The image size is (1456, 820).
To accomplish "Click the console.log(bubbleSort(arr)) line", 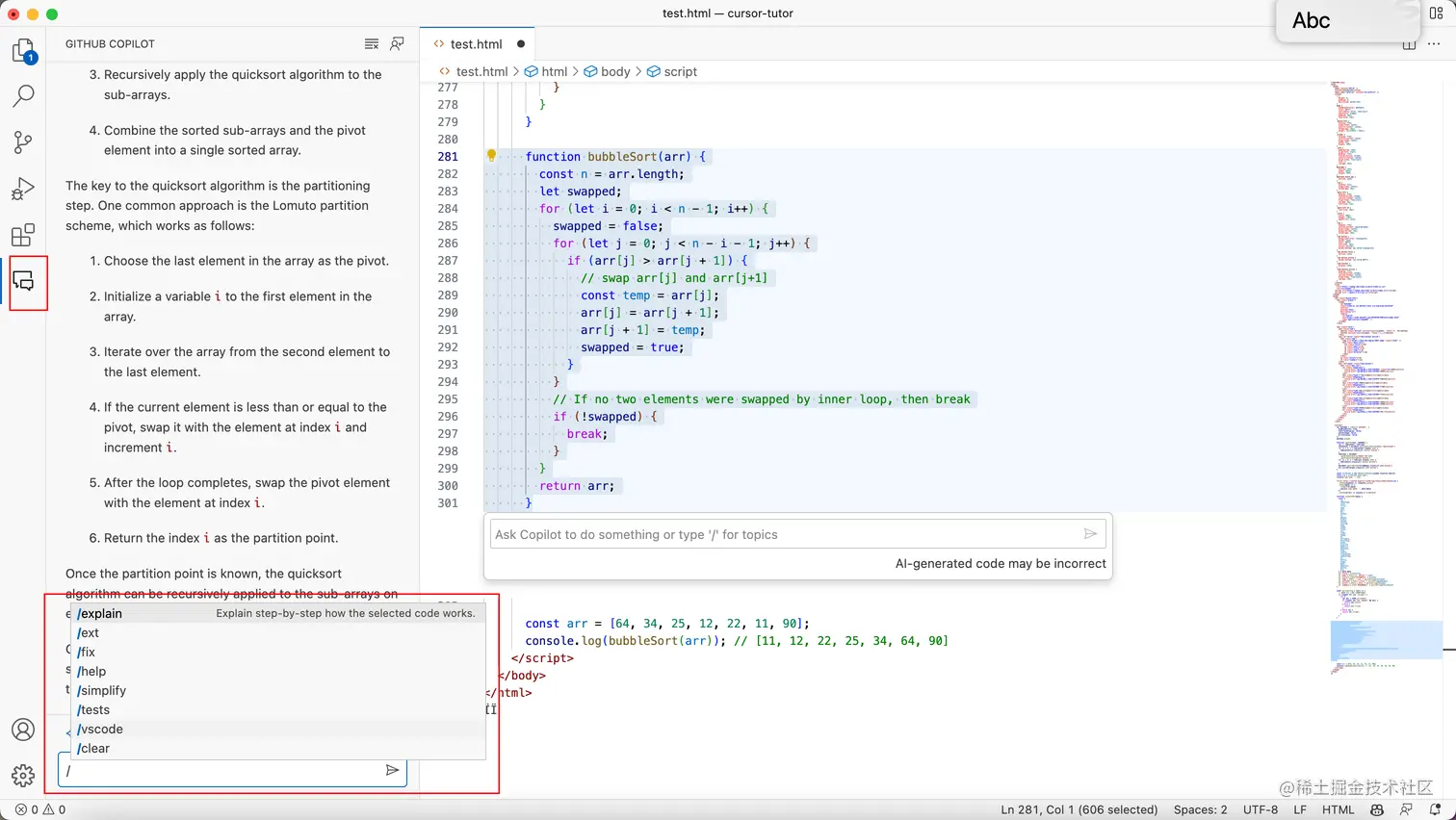I will [737, 641].
